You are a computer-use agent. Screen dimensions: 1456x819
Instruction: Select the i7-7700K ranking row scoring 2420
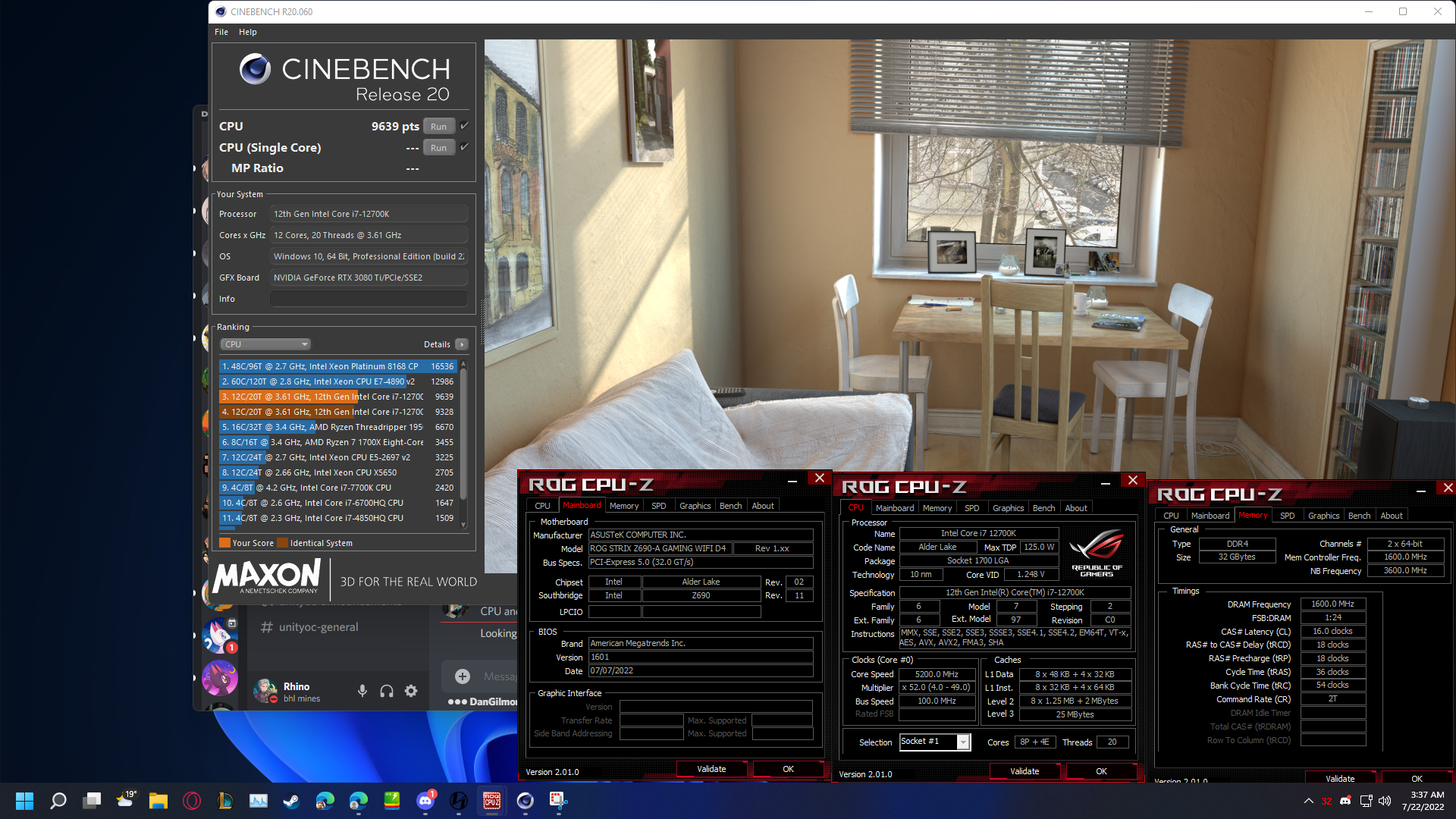[x=338, y=488]
